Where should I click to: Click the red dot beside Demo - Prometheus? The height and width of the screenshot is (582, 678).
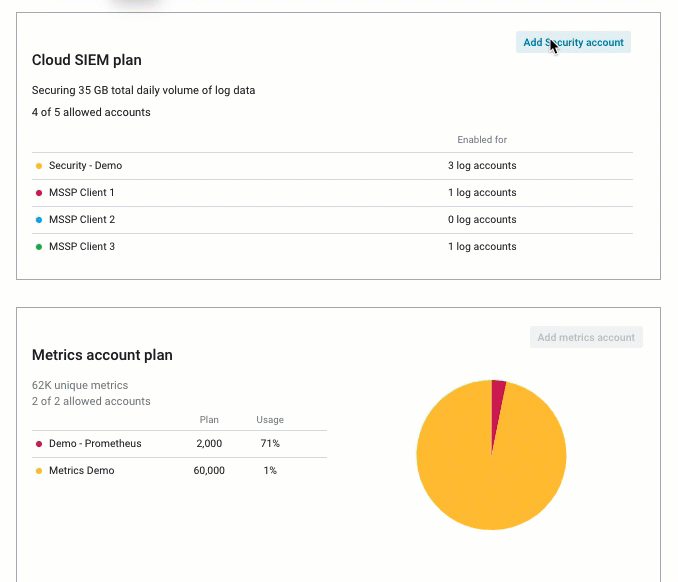(x=39, y=444)
